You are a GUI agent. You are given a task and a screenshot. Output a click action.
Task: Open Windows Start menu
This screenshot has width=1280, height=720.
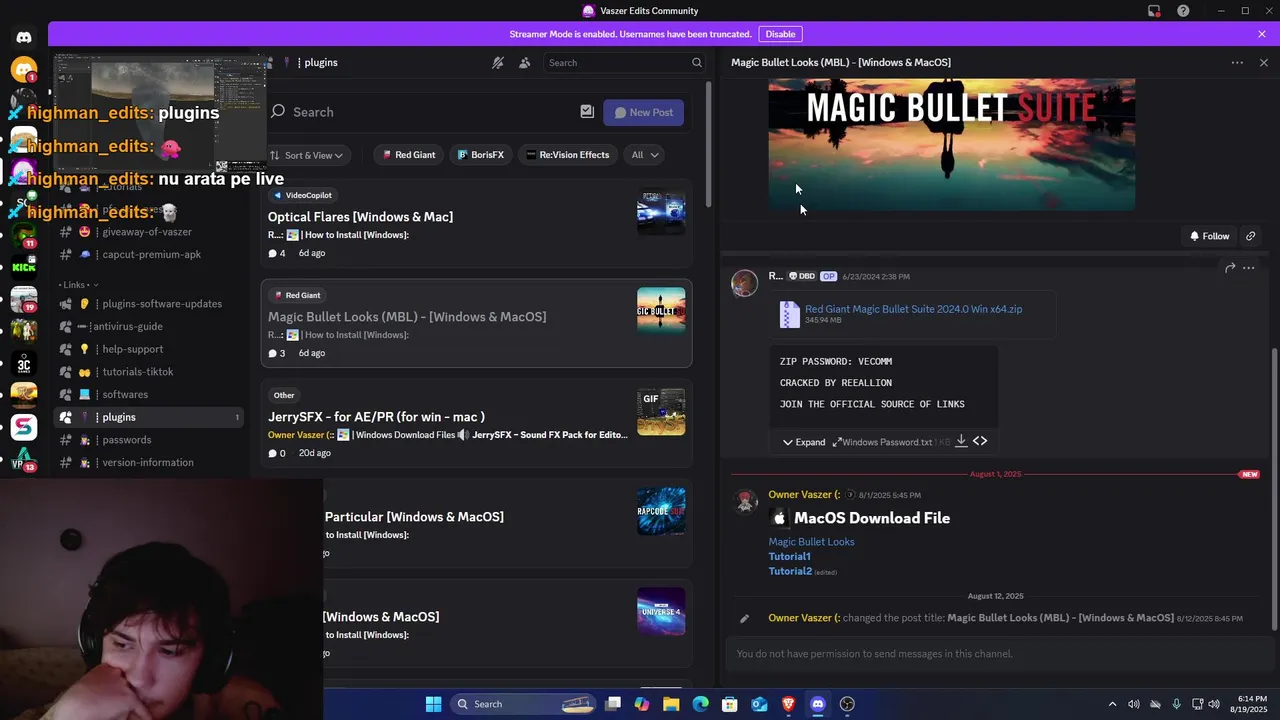pos(433,704)
